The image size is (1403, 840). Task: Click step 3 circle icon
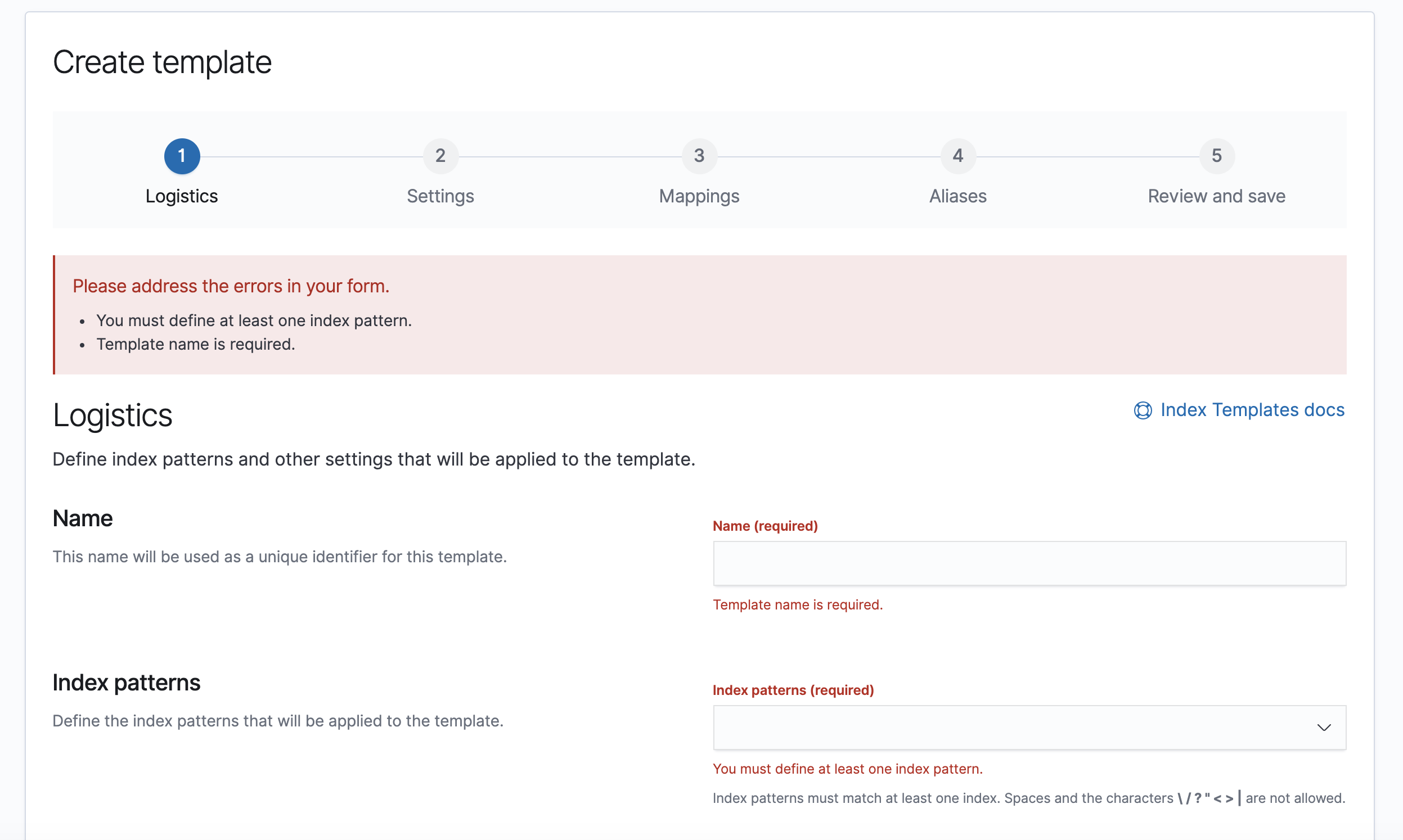[x=699, y=156]
